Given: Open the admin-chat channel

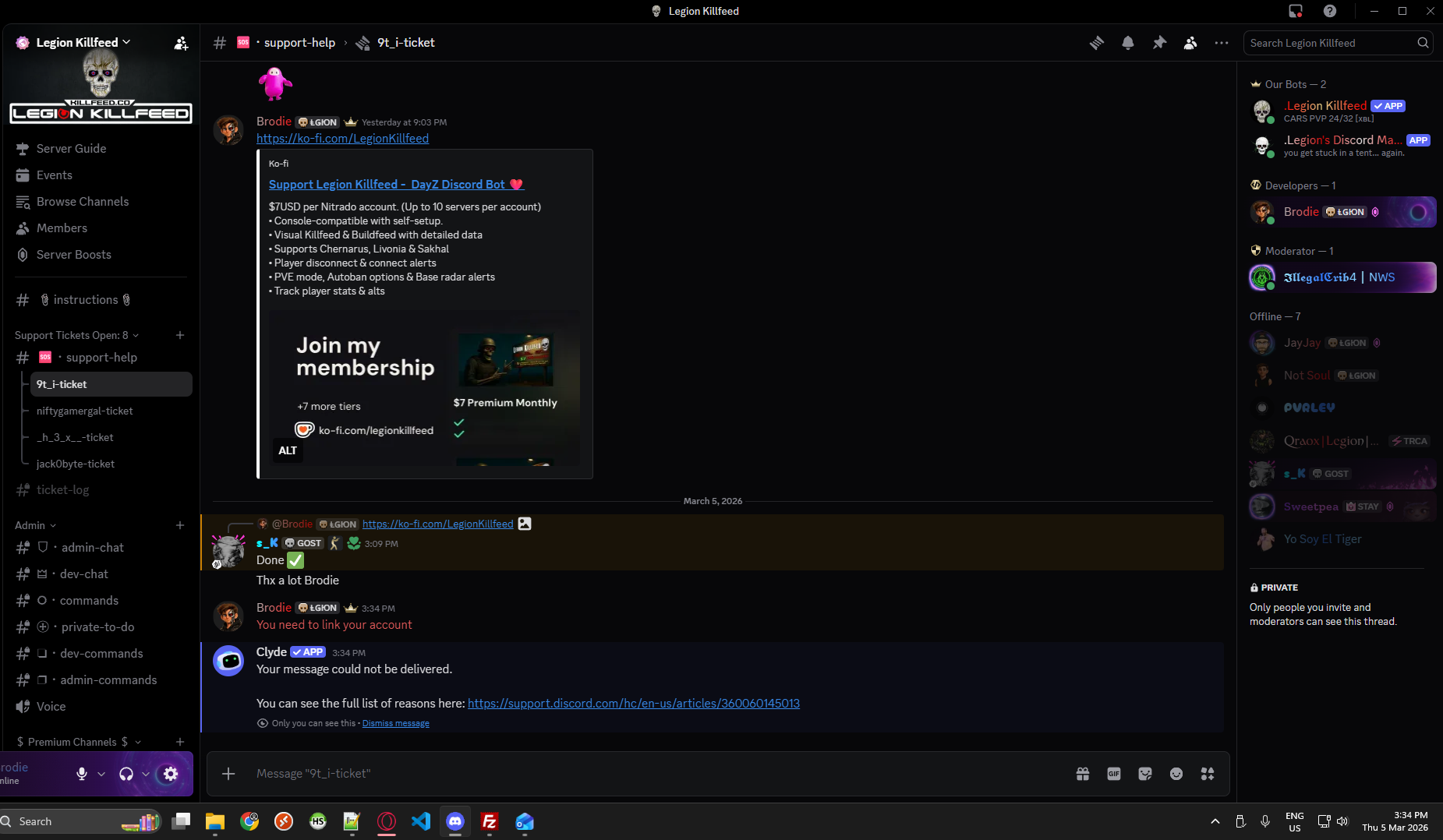Looking at the screenshot, I should (x=100, y=548).
